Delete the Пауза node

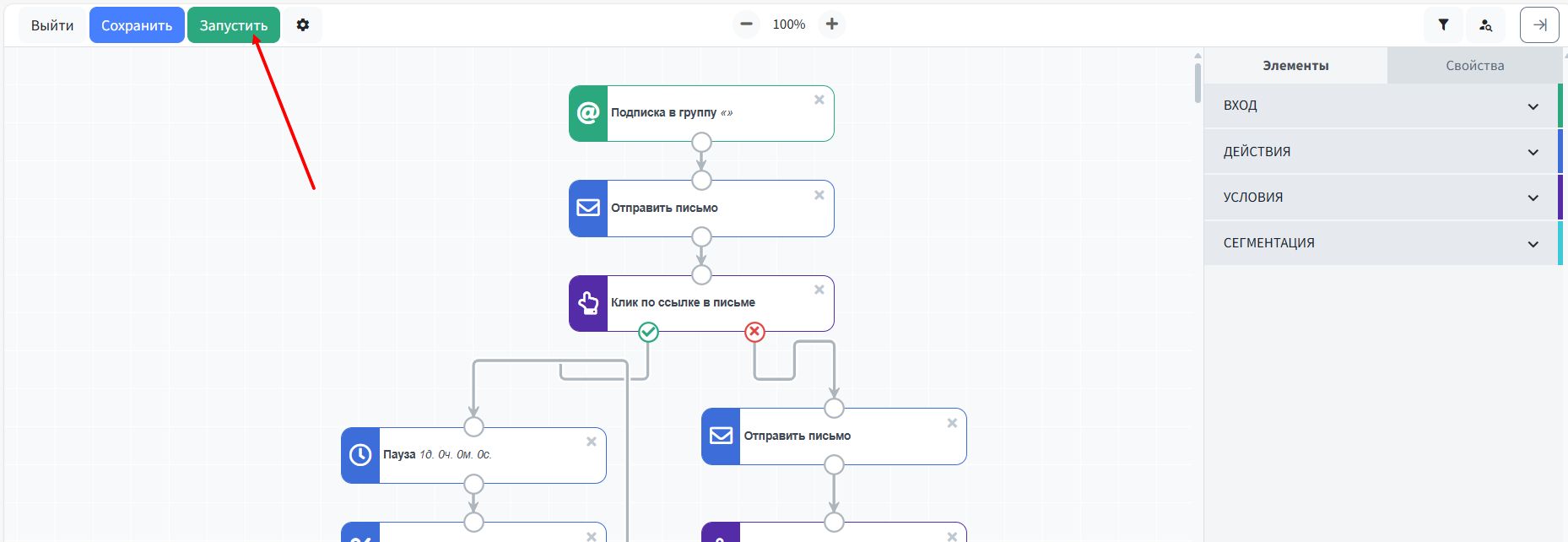tap(591, 442)
